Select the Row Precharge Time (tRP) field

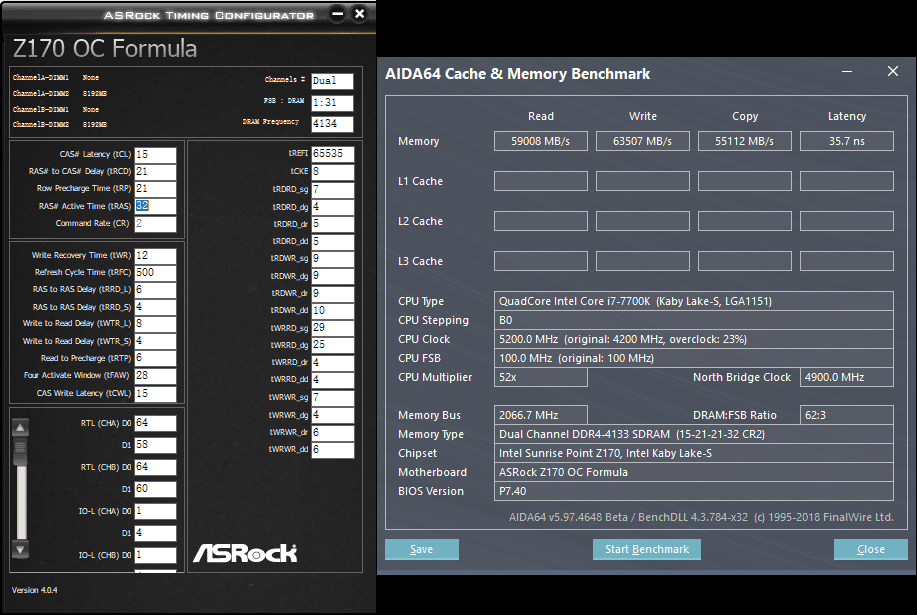click(155, 188)
